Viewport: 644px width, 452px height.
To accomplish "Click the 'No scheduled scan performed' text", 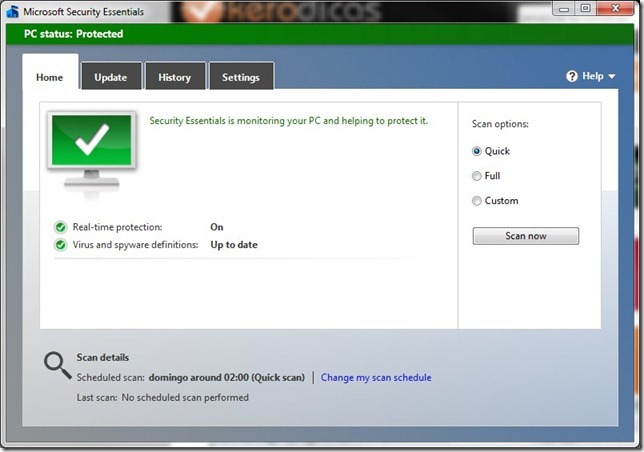I will point(185,397).
